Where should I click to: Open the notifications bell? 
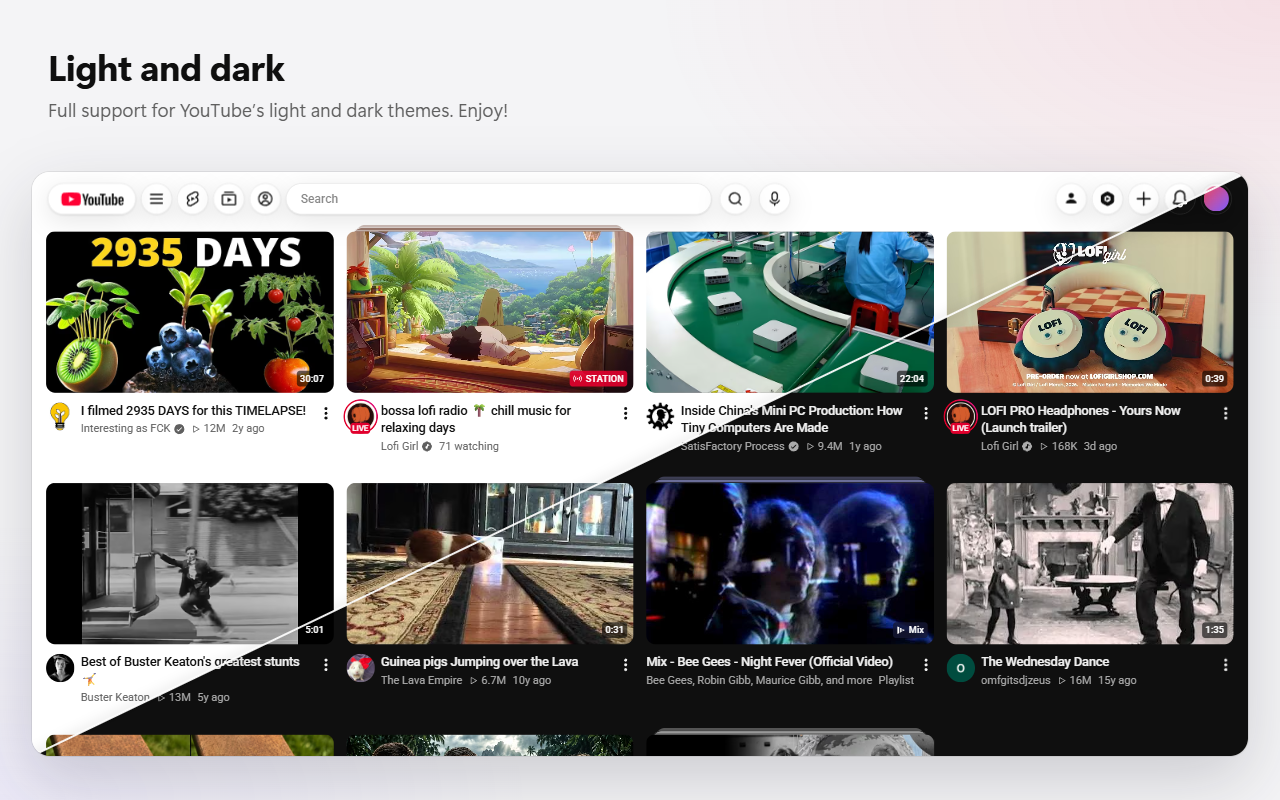pyautogui.click(x=1180, y=199)
